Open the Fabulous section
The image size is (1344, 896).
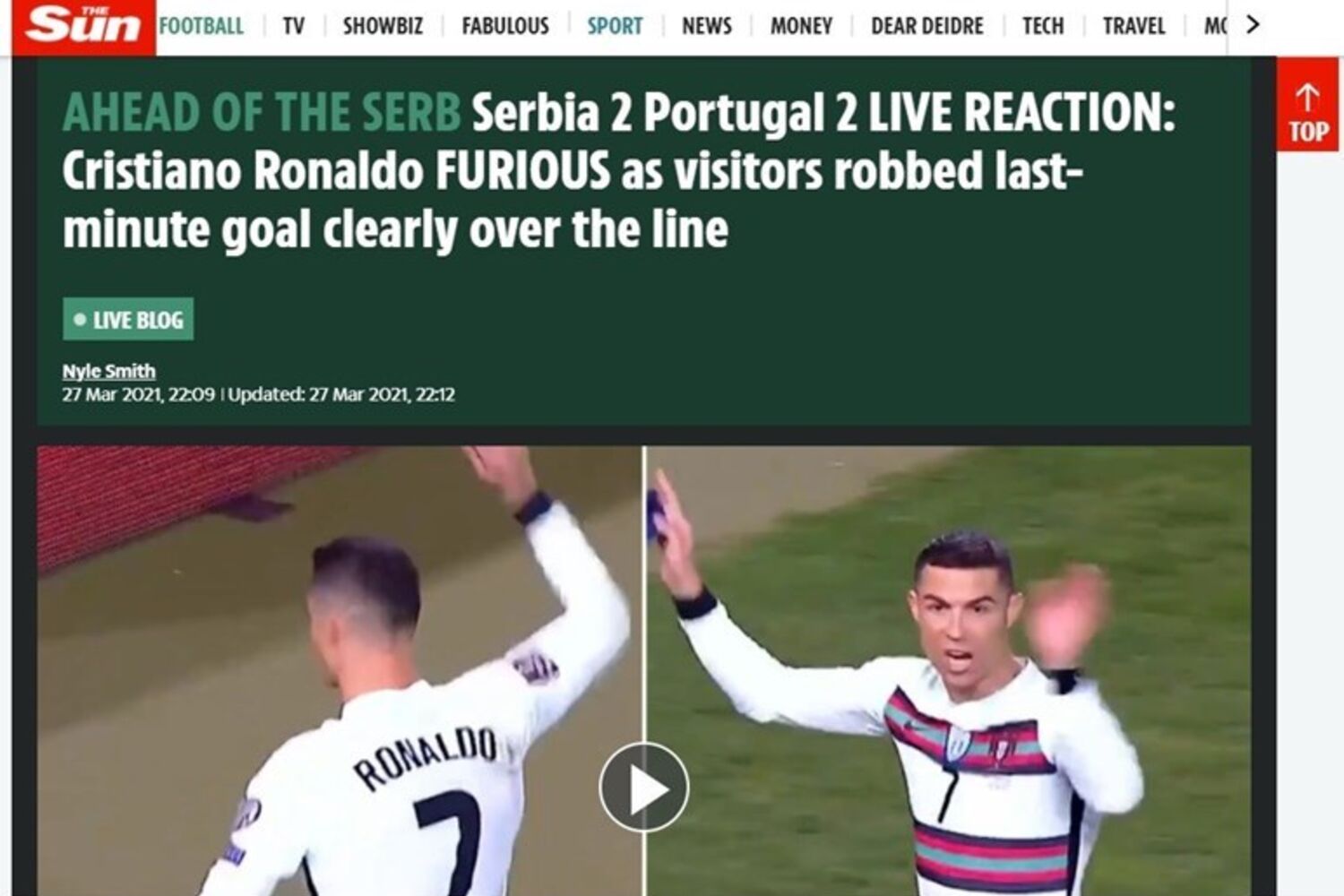click(505, 26)
